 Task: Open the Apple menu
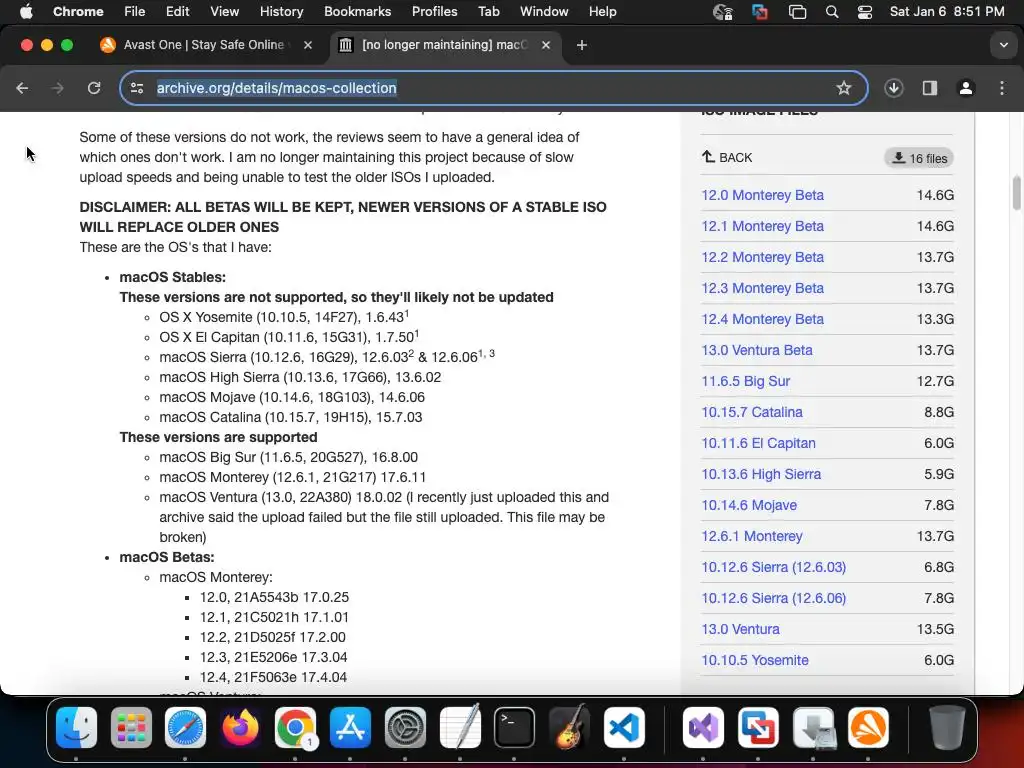26,12
